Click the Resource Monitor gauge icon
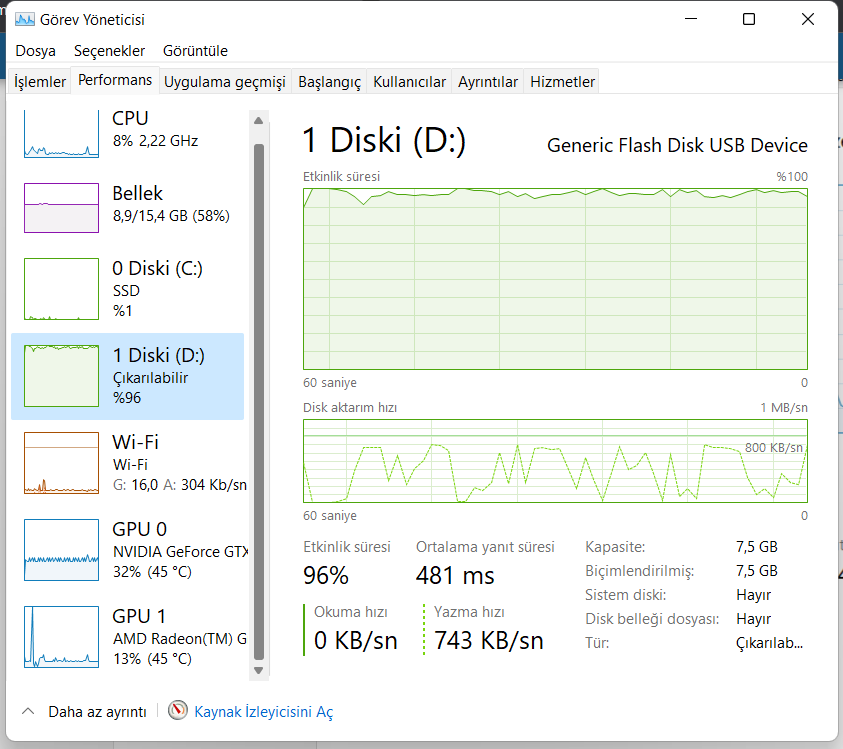The image size is (843, 749). click(x=178, y=711)
